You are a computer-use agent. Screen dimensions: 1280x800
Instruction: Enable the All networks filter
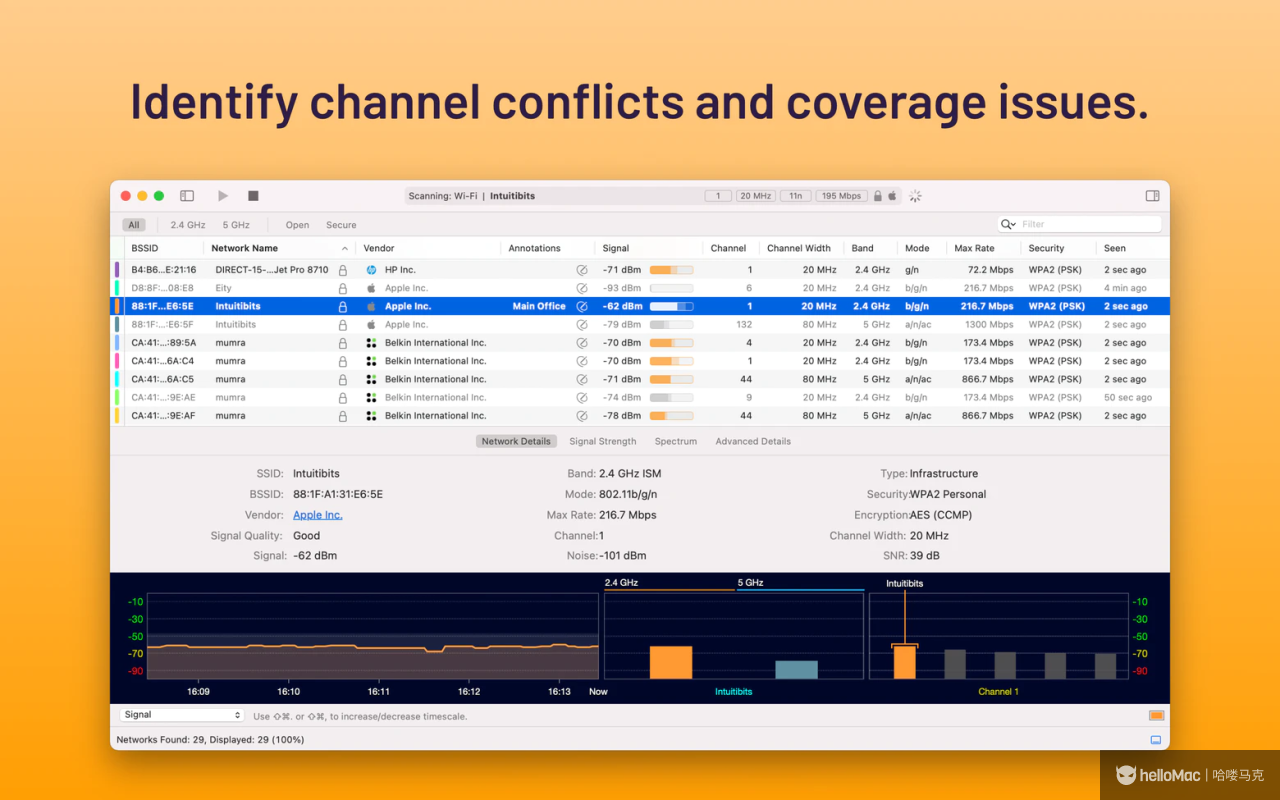133,225
